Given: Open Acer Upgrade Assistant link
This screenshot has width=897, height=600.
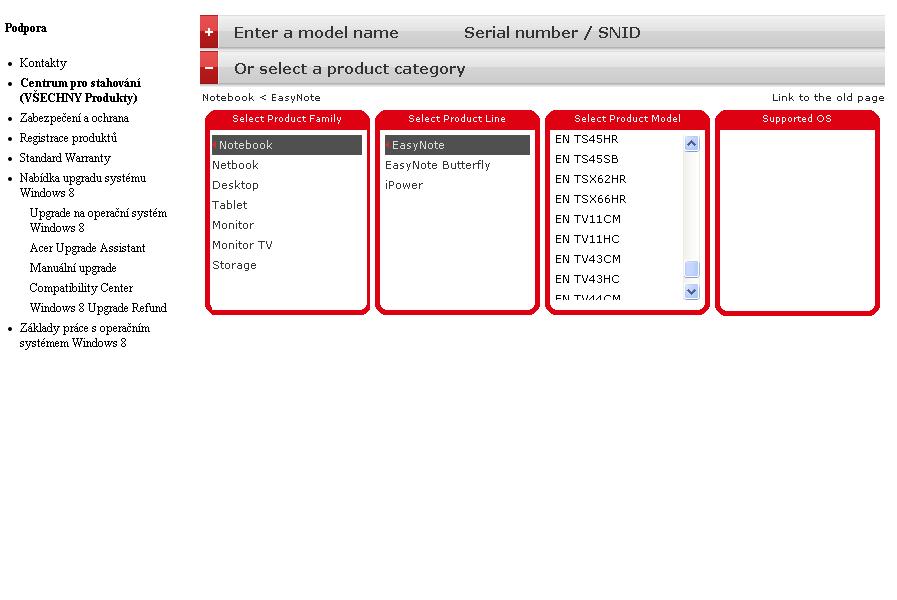Looking at the screenshot, I should [87, 248].
